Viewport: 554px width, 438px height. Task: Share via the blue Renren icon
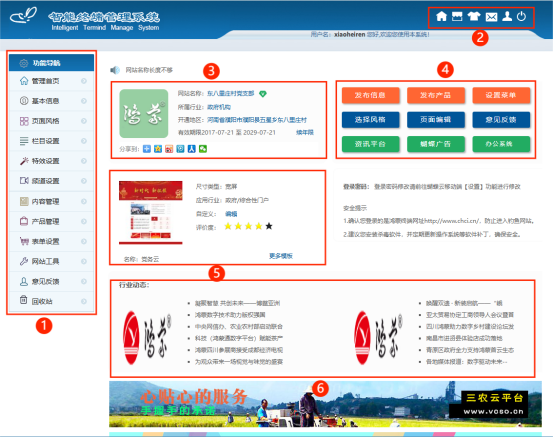(191, 149)
